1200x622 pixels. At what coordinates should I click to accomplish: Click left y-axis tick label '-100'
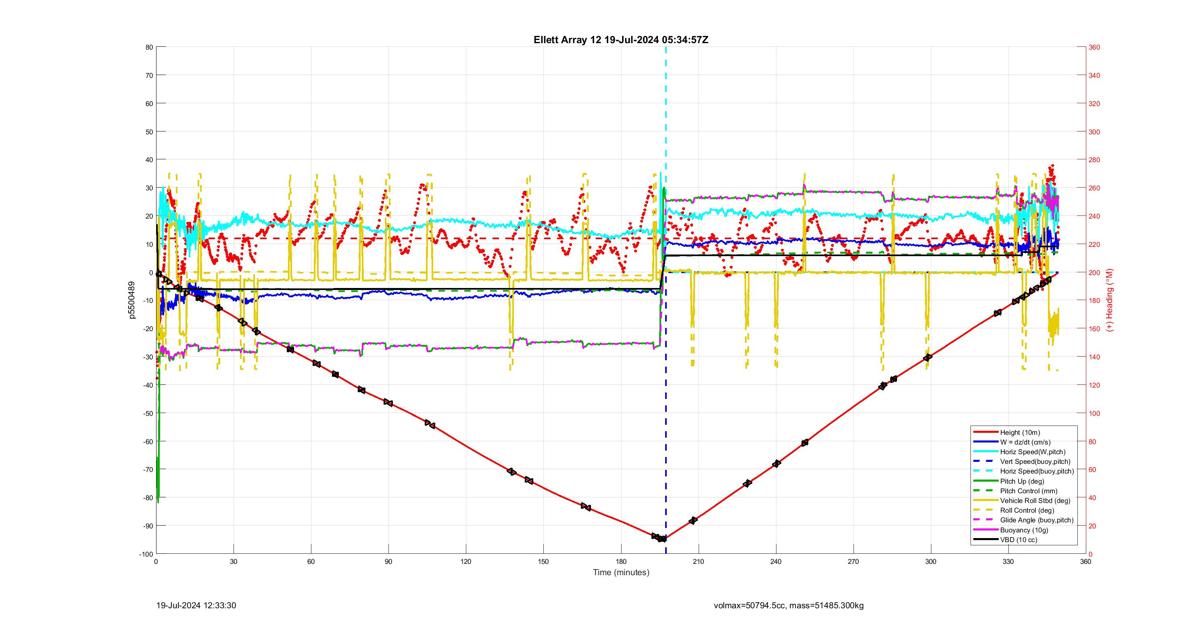(x=145, y=554)
